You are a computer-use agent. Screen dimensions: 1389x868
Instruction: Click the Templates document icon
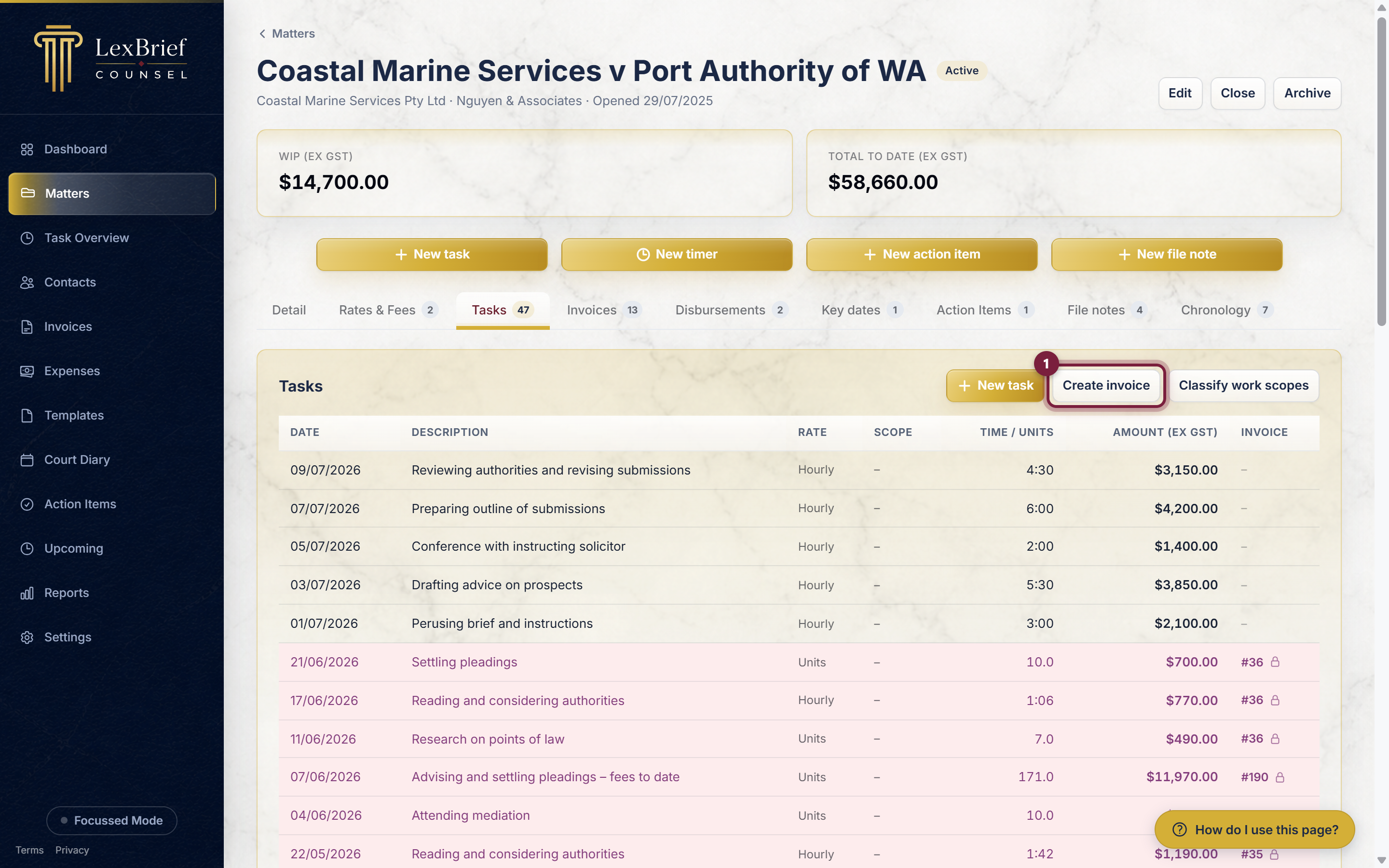[x=27, y=416]
